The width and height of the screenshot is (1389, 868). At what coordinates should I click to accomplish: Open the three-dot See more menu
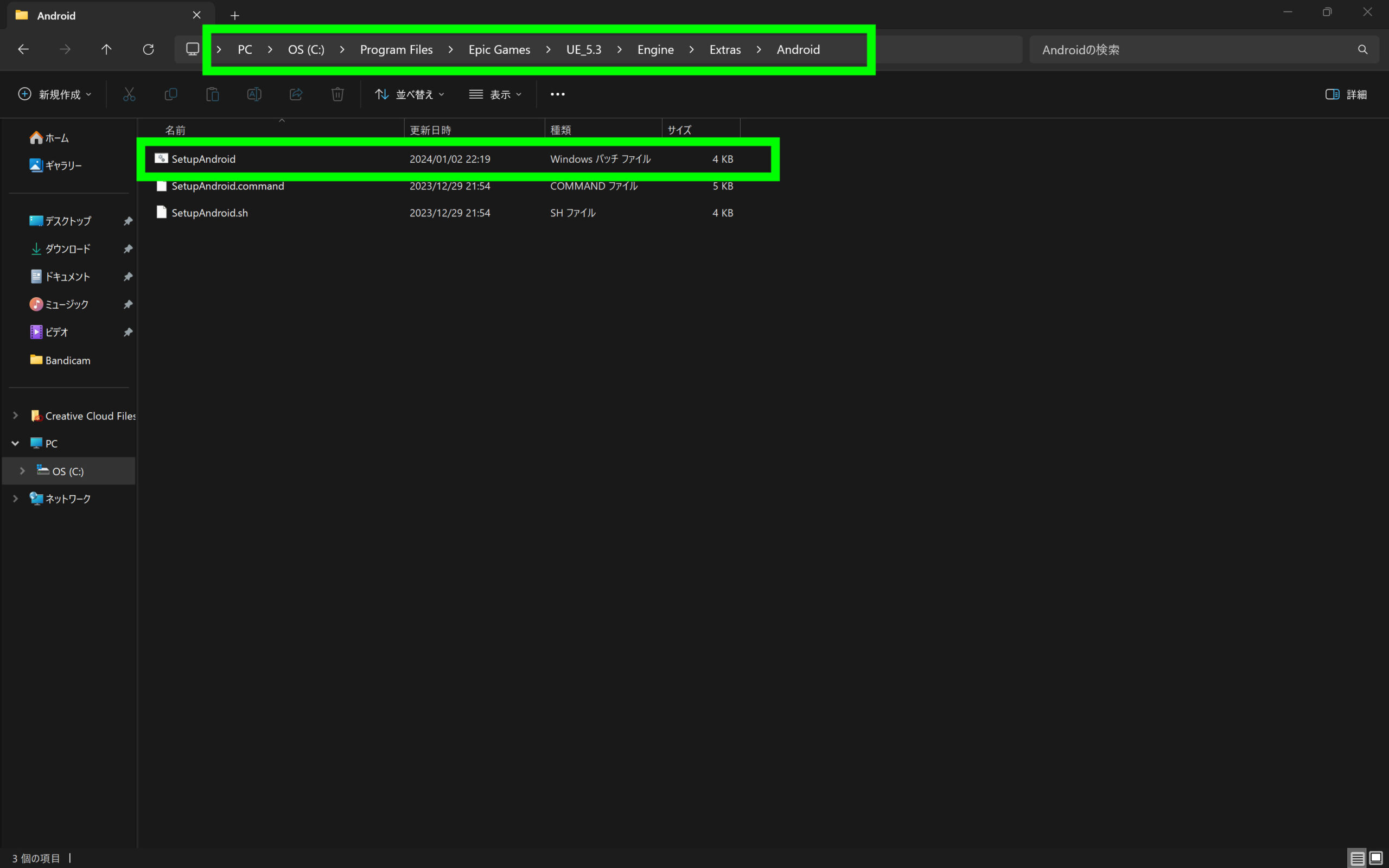coord(557,94)
